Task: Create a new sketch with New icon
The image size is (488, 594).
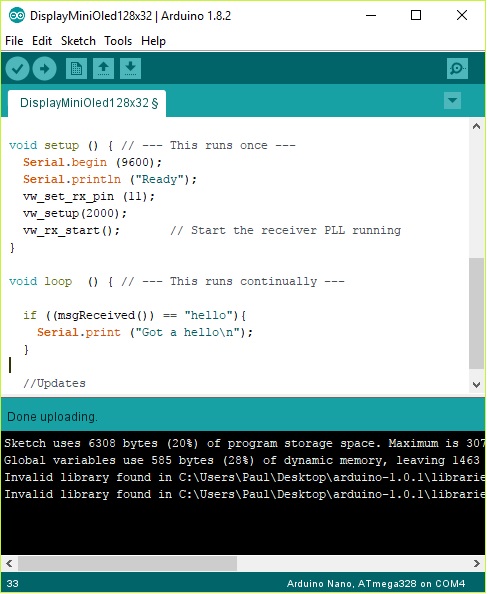Action: click(76, 69)
